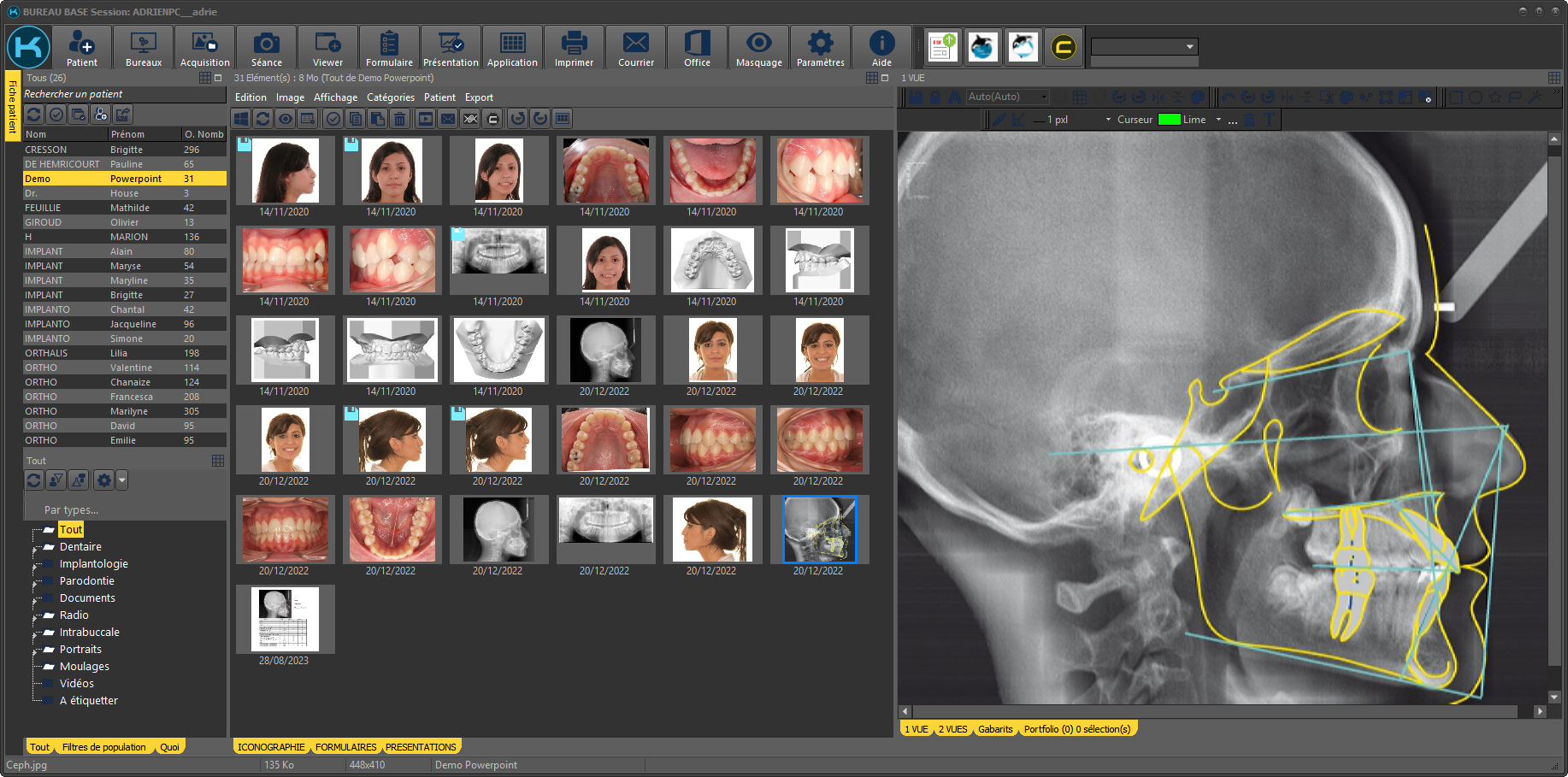The height and width of the screenshot is (777, 1568).
Task: Click the trash icon in iconography toolbar
Action: (x=400, y=119)
